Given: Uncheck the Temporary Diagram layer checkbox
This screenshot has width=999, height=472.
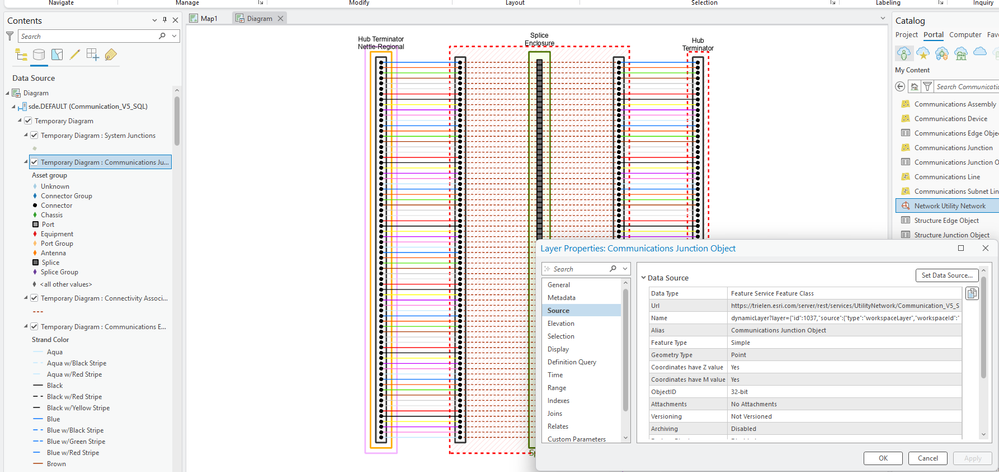Looking at the screenshot, I should 27,121.
